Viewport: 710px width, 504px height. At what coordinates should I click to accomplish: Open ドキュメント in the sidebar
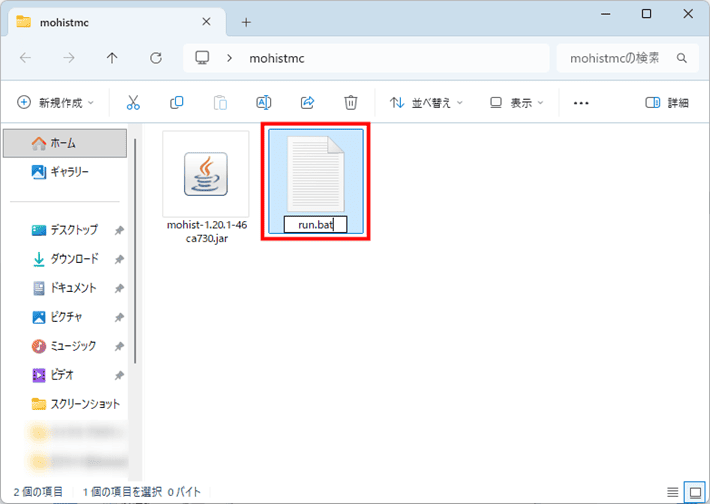click(64, 288)
